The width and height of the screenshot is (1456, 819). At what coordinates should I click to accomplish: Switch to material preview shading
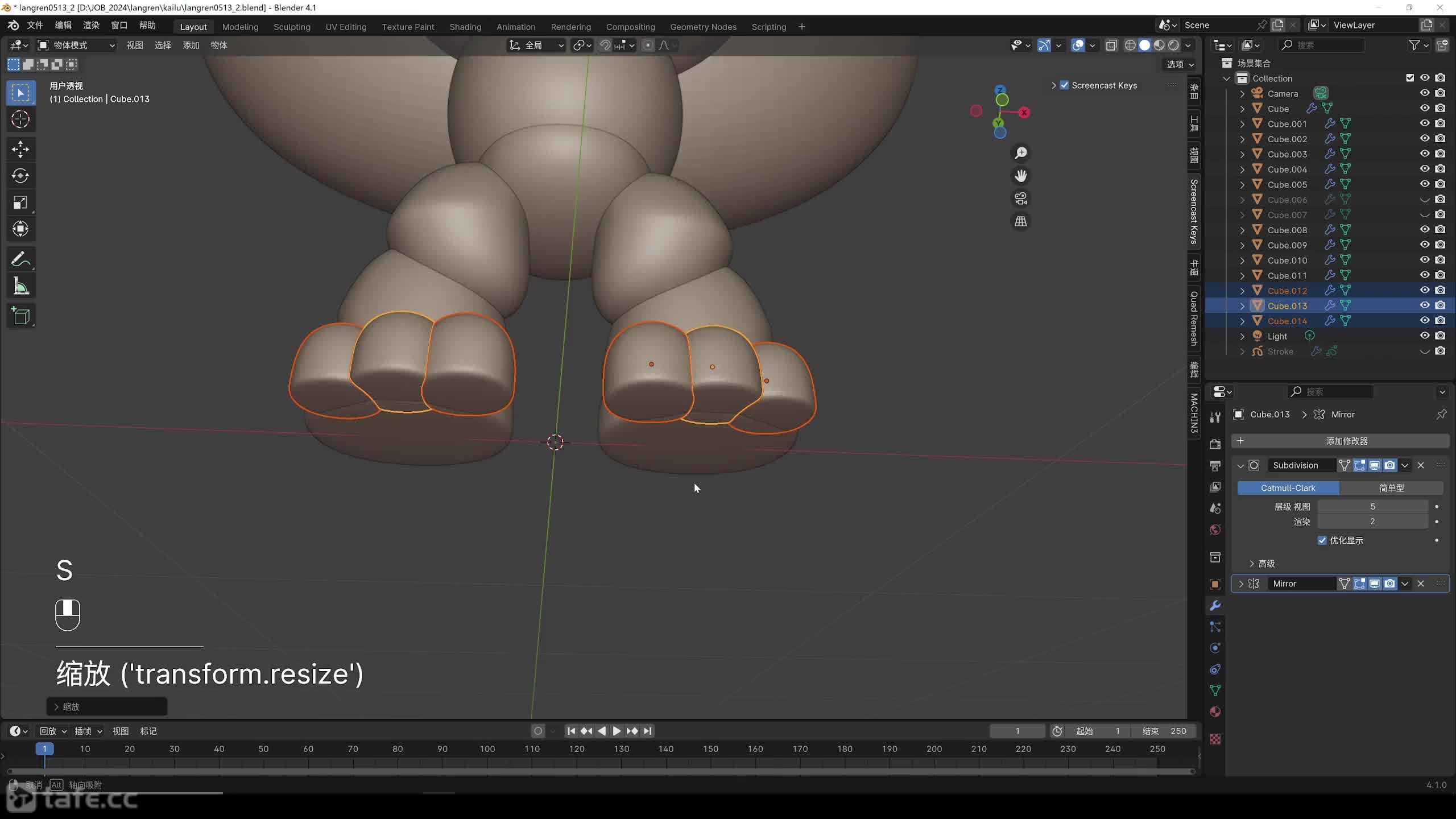click(x=1159, y=45)
